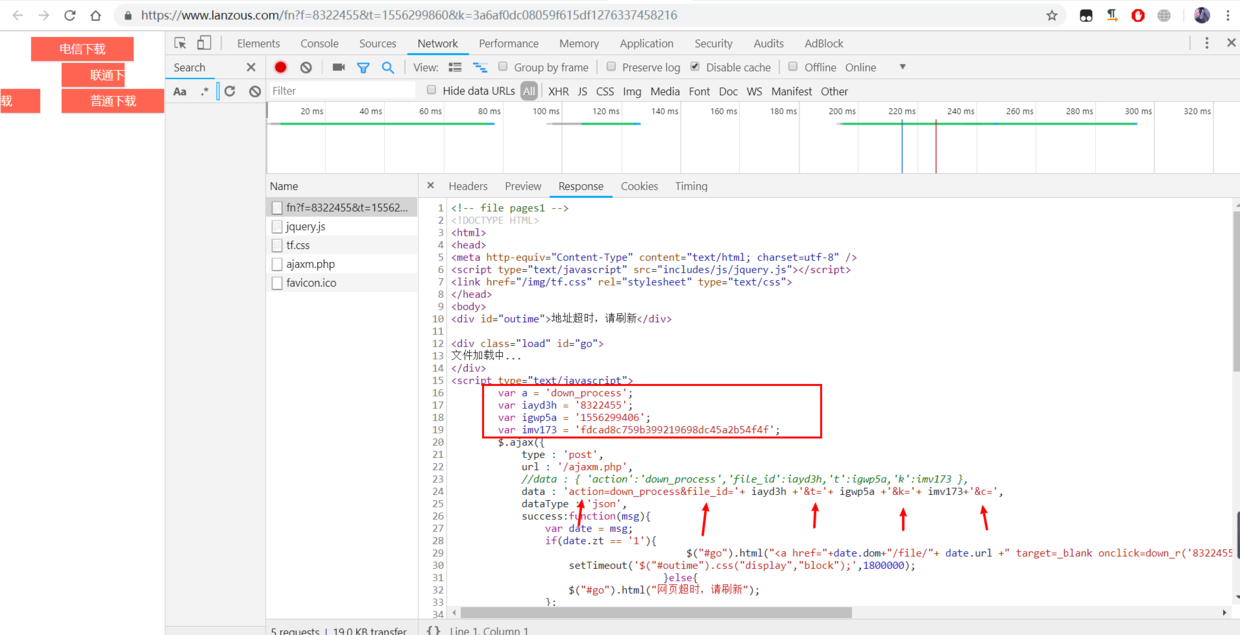Image resolution: width=1240 pixels, height=635 pixels.
Task: Show the Headers tab of the request
Action: click(x=468, y=186)
